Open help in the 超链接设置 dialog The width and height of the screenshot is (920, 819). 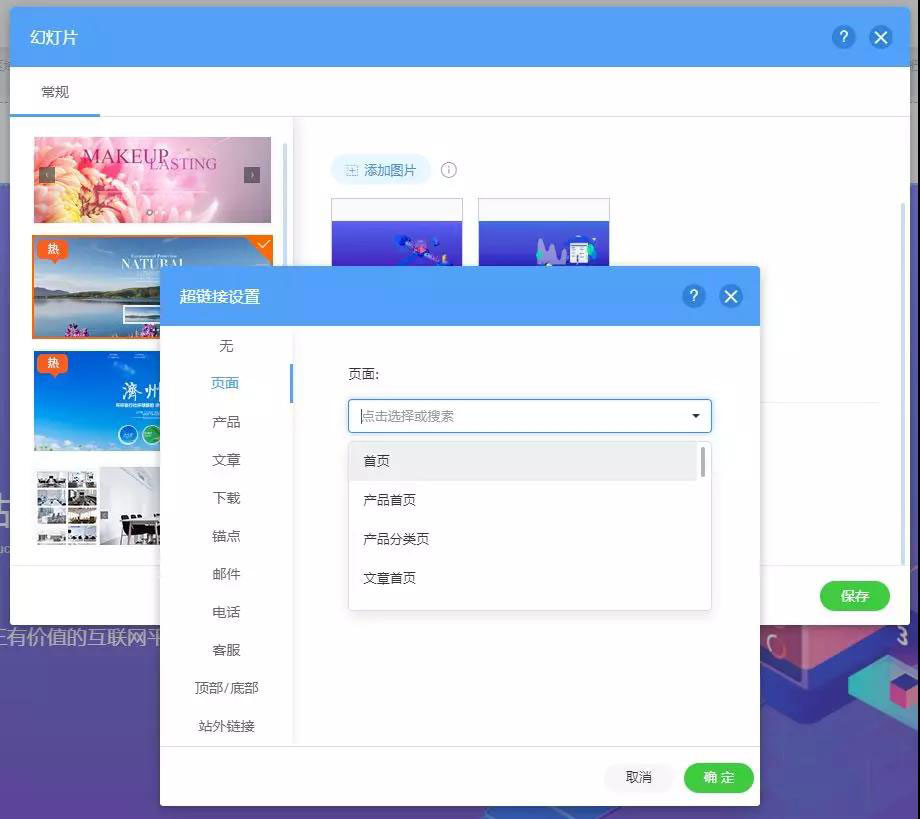pyautogui.click(x=694, y=296)
